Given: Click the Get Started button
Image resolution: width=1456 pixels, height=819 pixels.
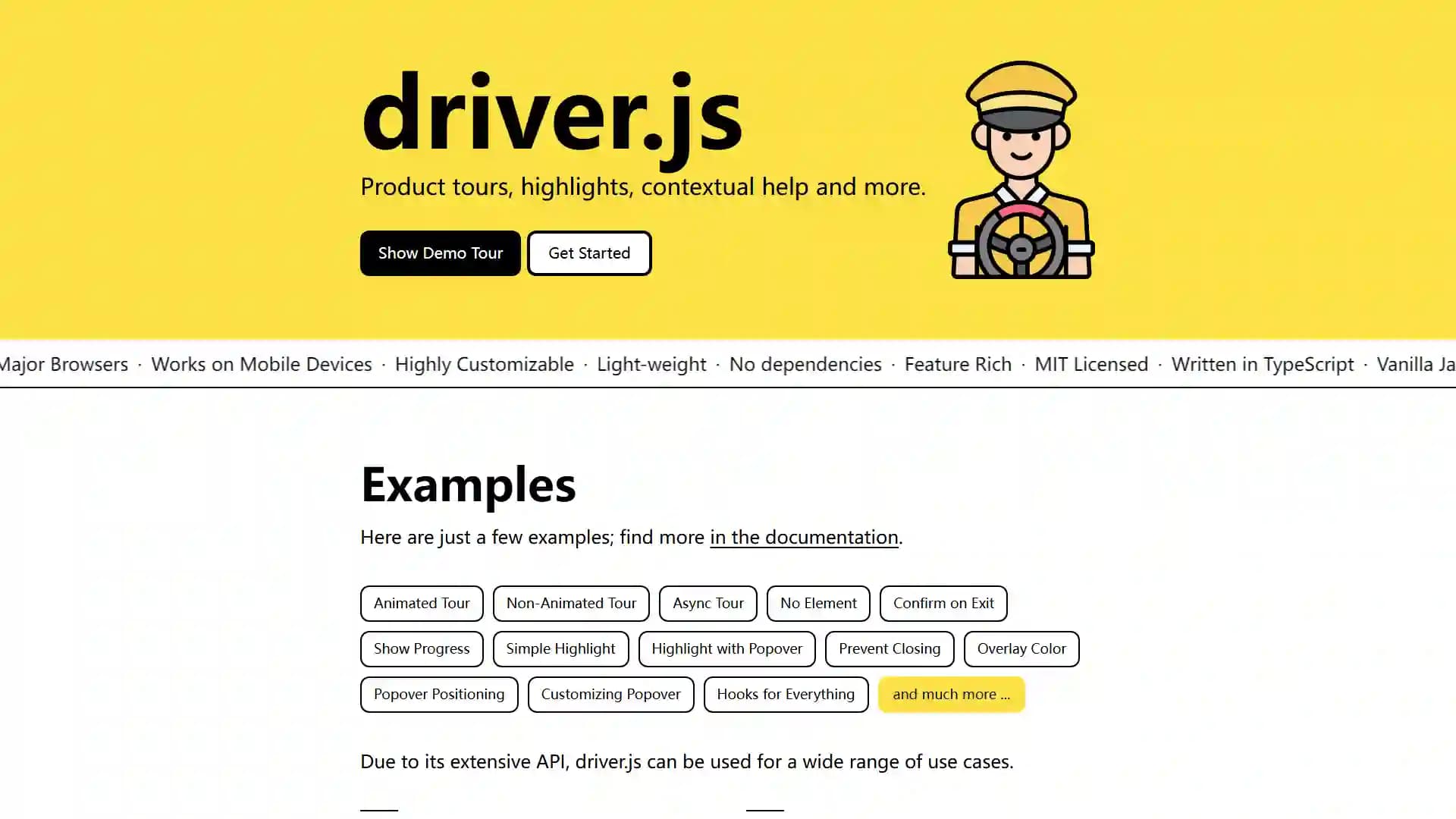Looking at the screenshot, I should [x=589, y=253].
